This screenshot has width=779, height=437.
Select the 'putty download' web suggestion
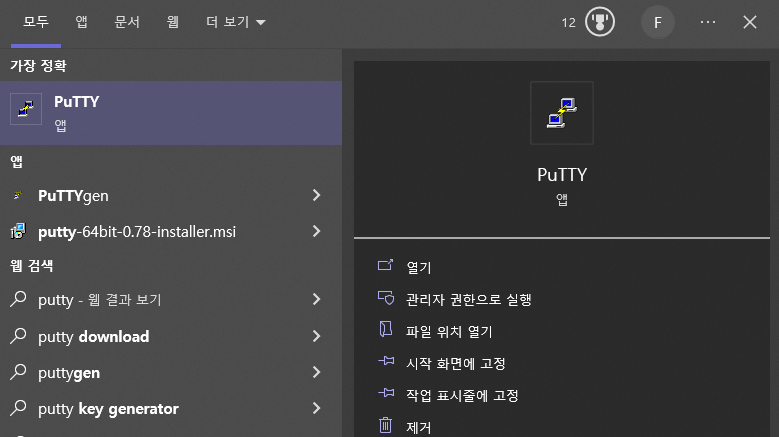(171, 336)
